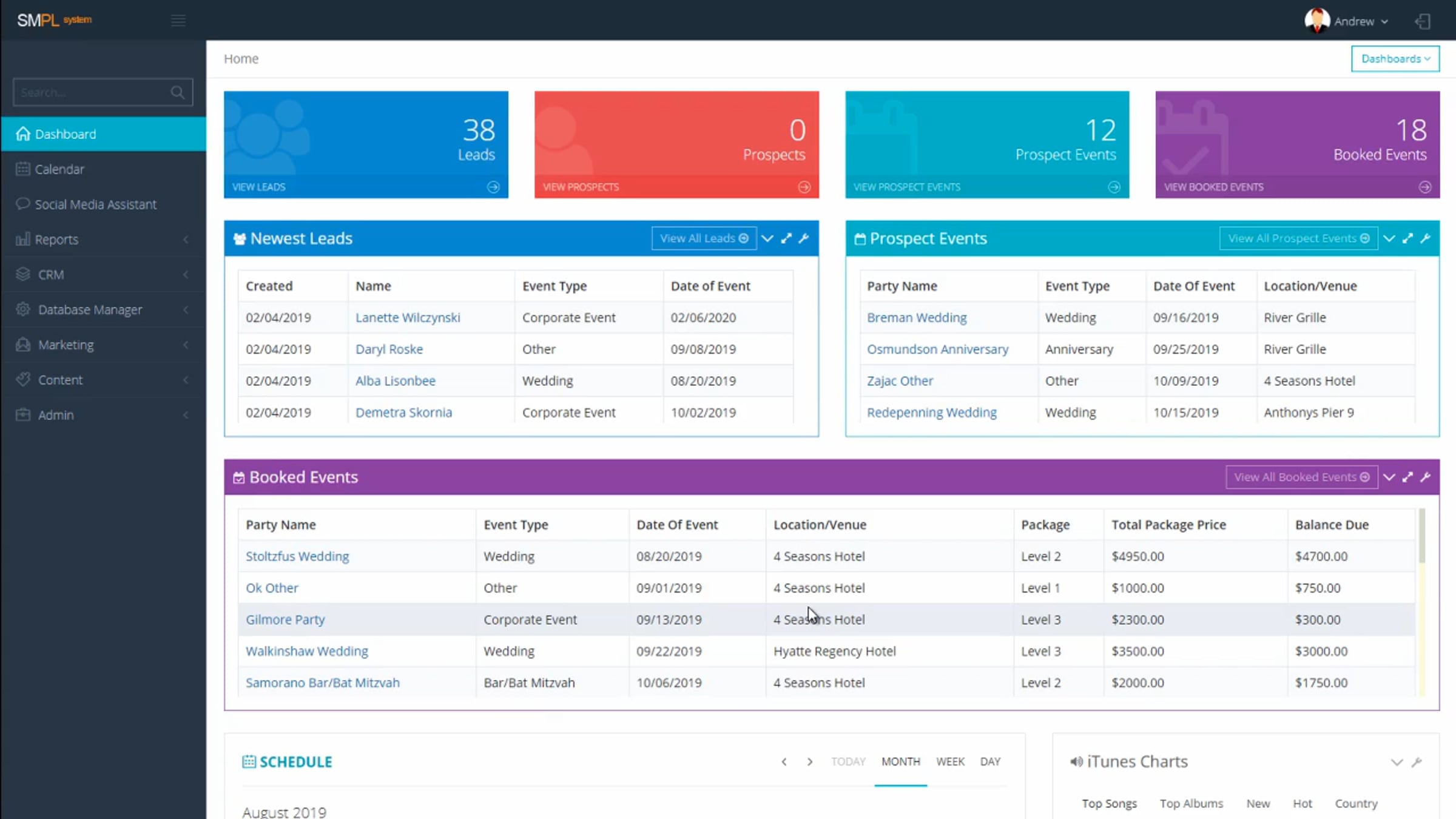Open wrench settings on Prospect Events panel
The image size is (1456, 819).
[x=1426, y=238]
